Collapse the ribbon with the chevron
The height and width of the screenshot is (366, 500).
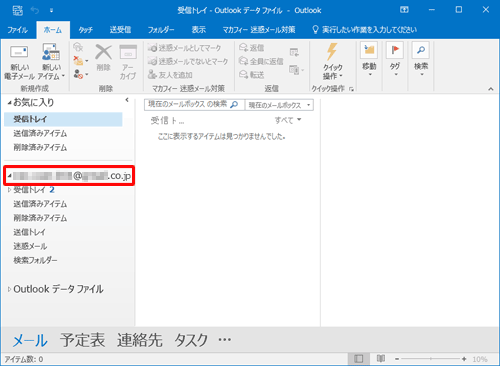[491, 89]
